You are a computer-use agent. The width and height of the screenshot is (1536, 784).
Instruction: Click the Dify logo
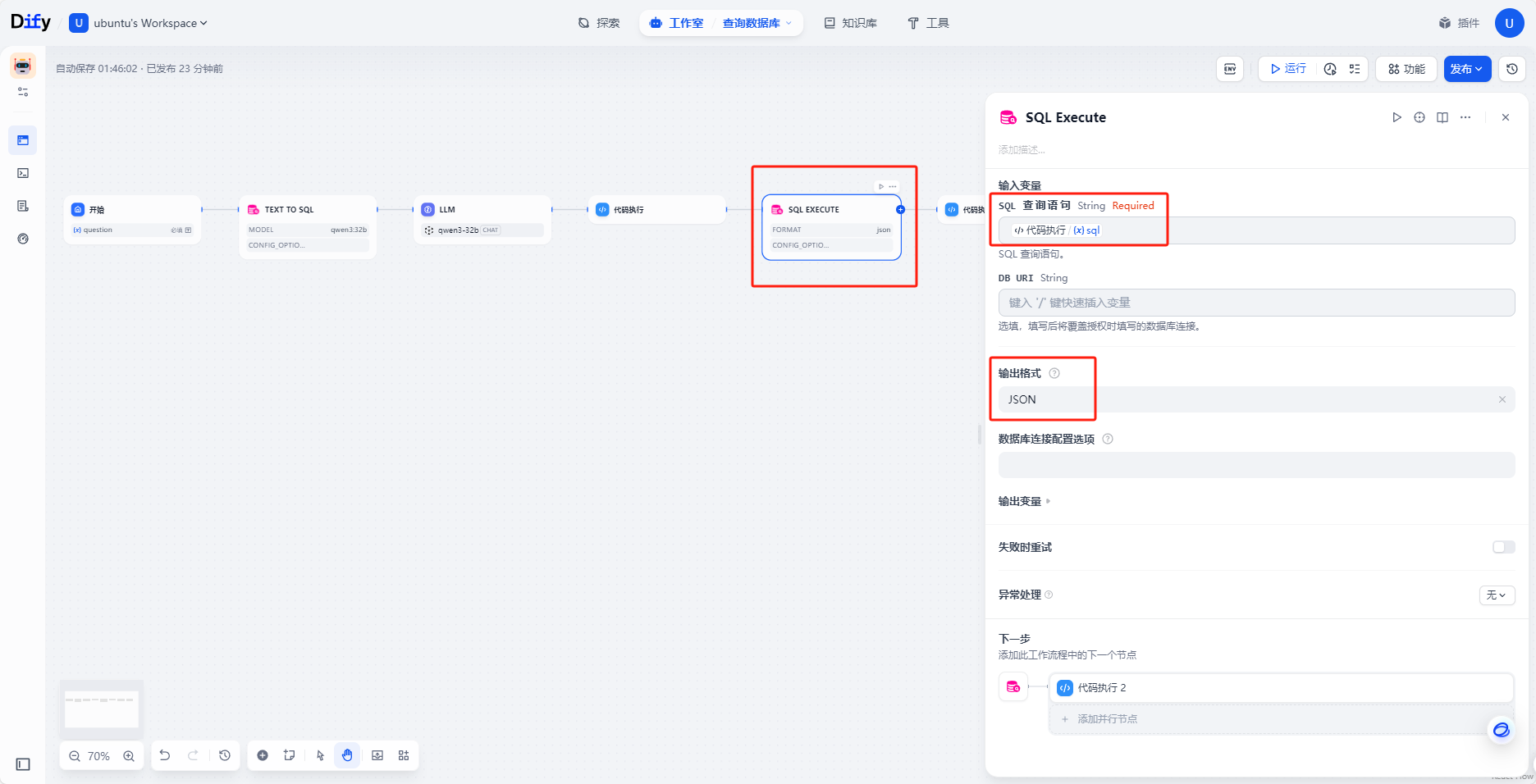tap(30, 22)
